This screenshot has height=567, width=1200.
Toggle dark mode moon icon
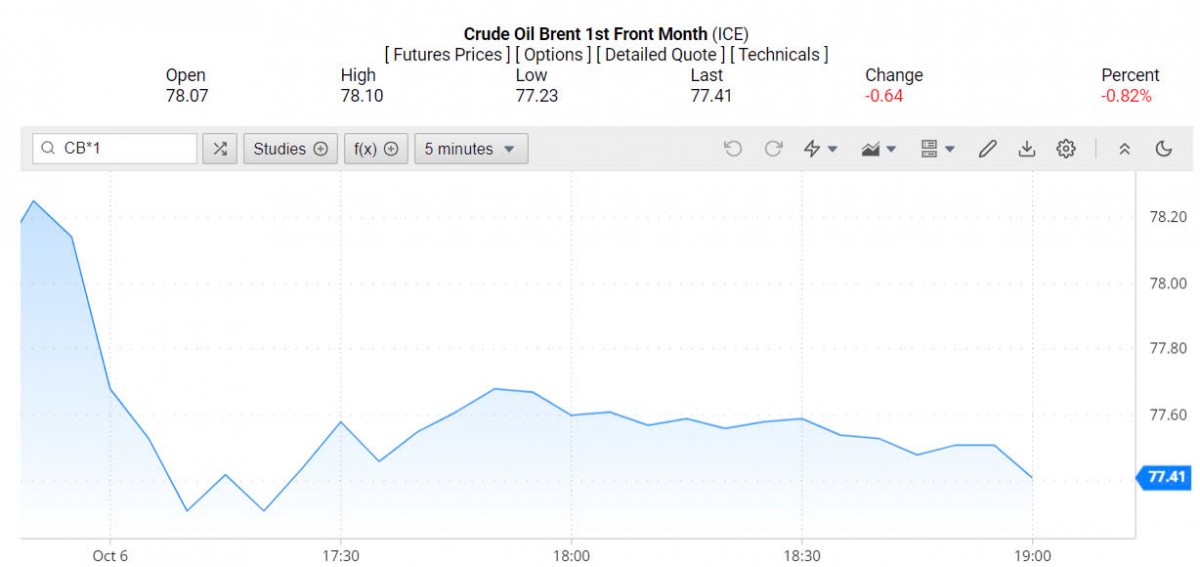point(1163,149)
